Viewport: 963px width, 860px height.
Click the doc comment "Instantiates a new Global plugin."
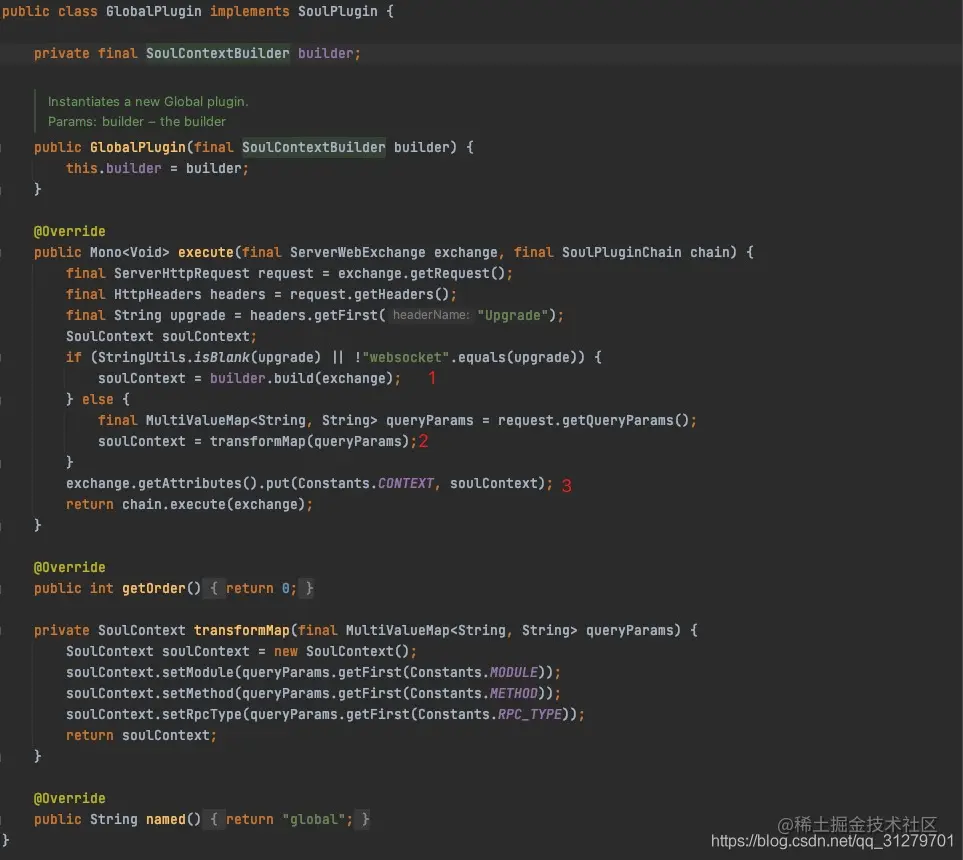tap(148, 101)
